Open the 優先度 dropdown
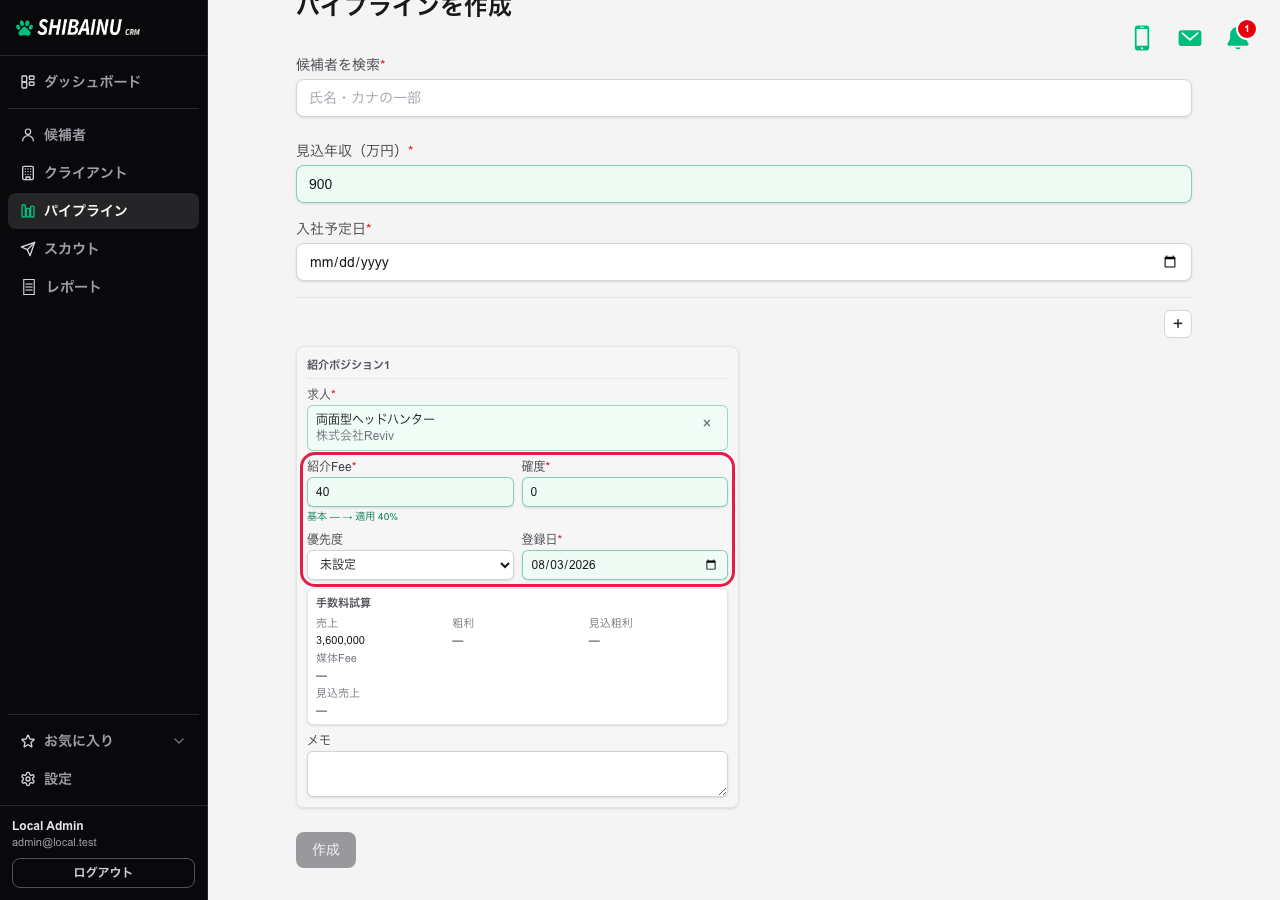 tap(410, 565)
